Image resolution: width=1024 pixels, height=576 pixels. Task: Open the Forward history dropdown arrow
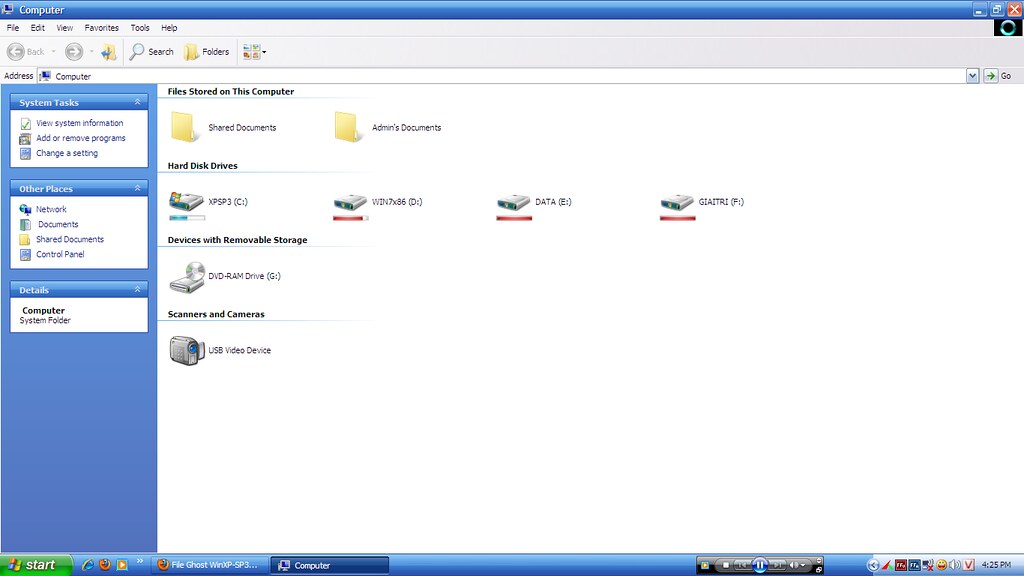pyautogui.click(x=91, y=52)
